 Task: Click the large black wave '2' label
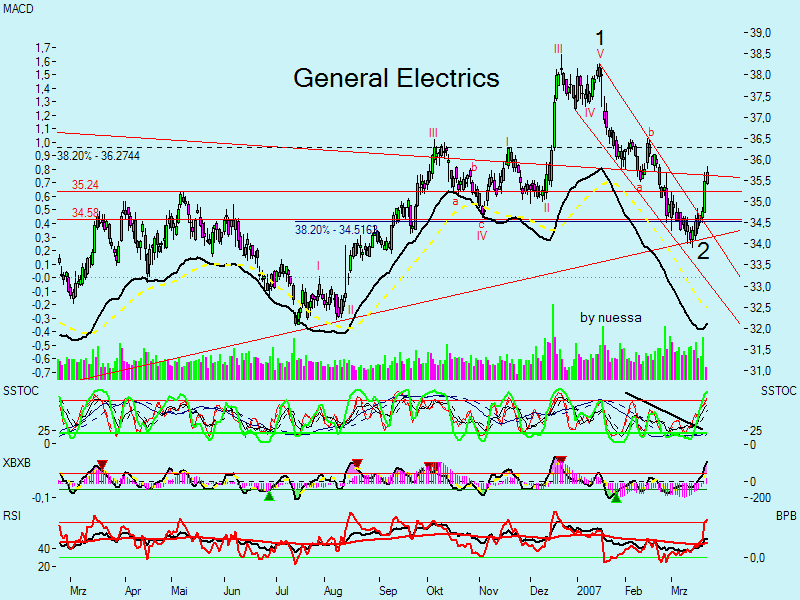click(703, 252)
